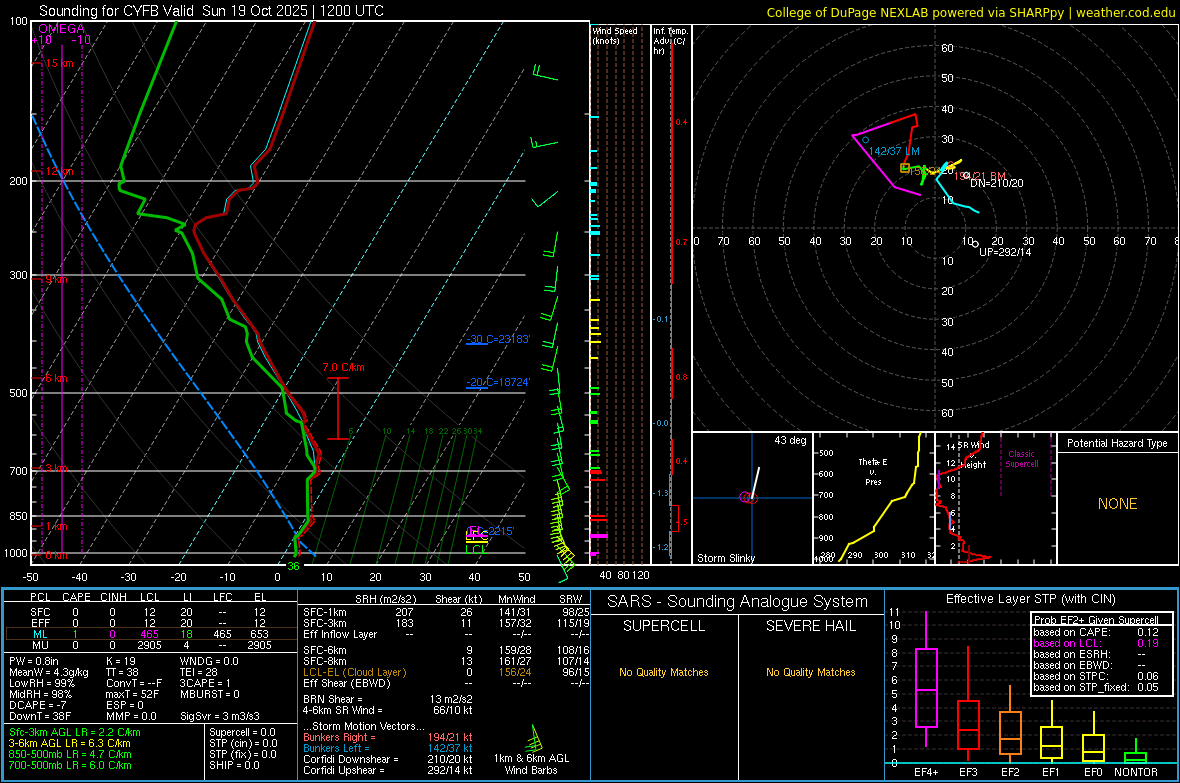Click the NONE hazard type text

[1117, 504]
